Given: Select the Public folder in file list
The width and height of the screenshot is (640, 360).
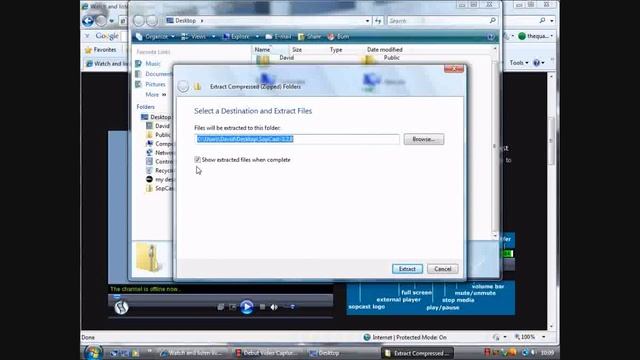Looking at the screenshot, I should [x=381, y=59].
